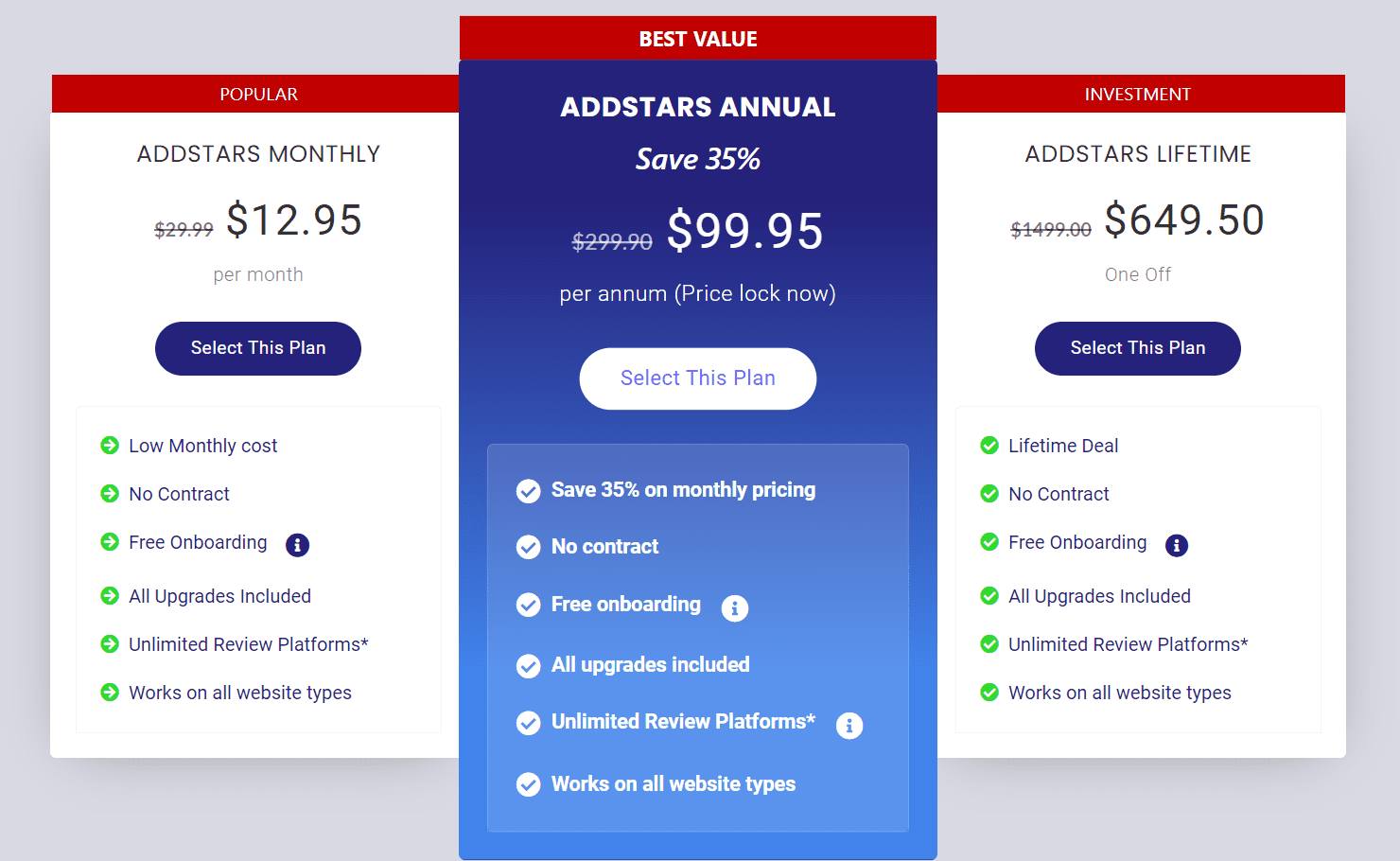Click the BEST VALUE banner
The height and width of the screenshot is (861, 1400).
pyautogui.click(x=697, y=39)
